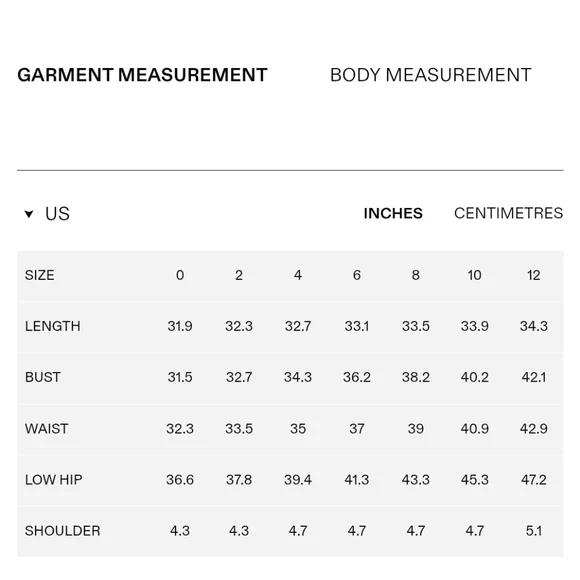Select size 12 column header

[533, 275]
